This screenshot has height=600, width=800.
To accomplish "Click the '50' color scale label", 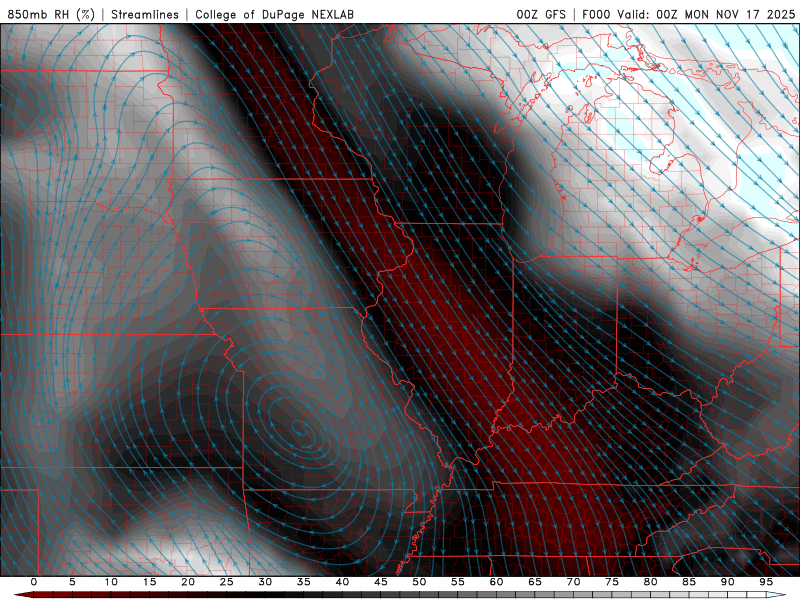I will tap(419, 582).
